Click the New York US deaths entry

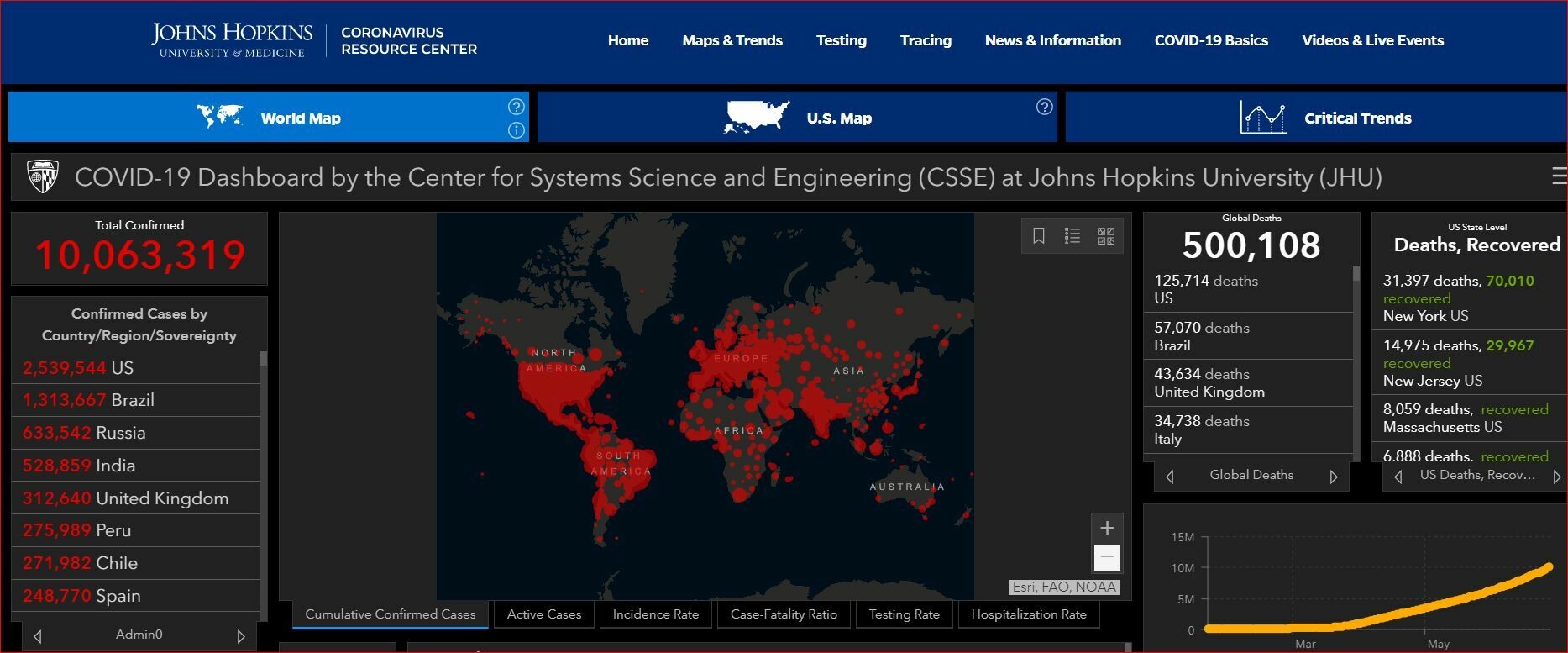point(1471,298)
